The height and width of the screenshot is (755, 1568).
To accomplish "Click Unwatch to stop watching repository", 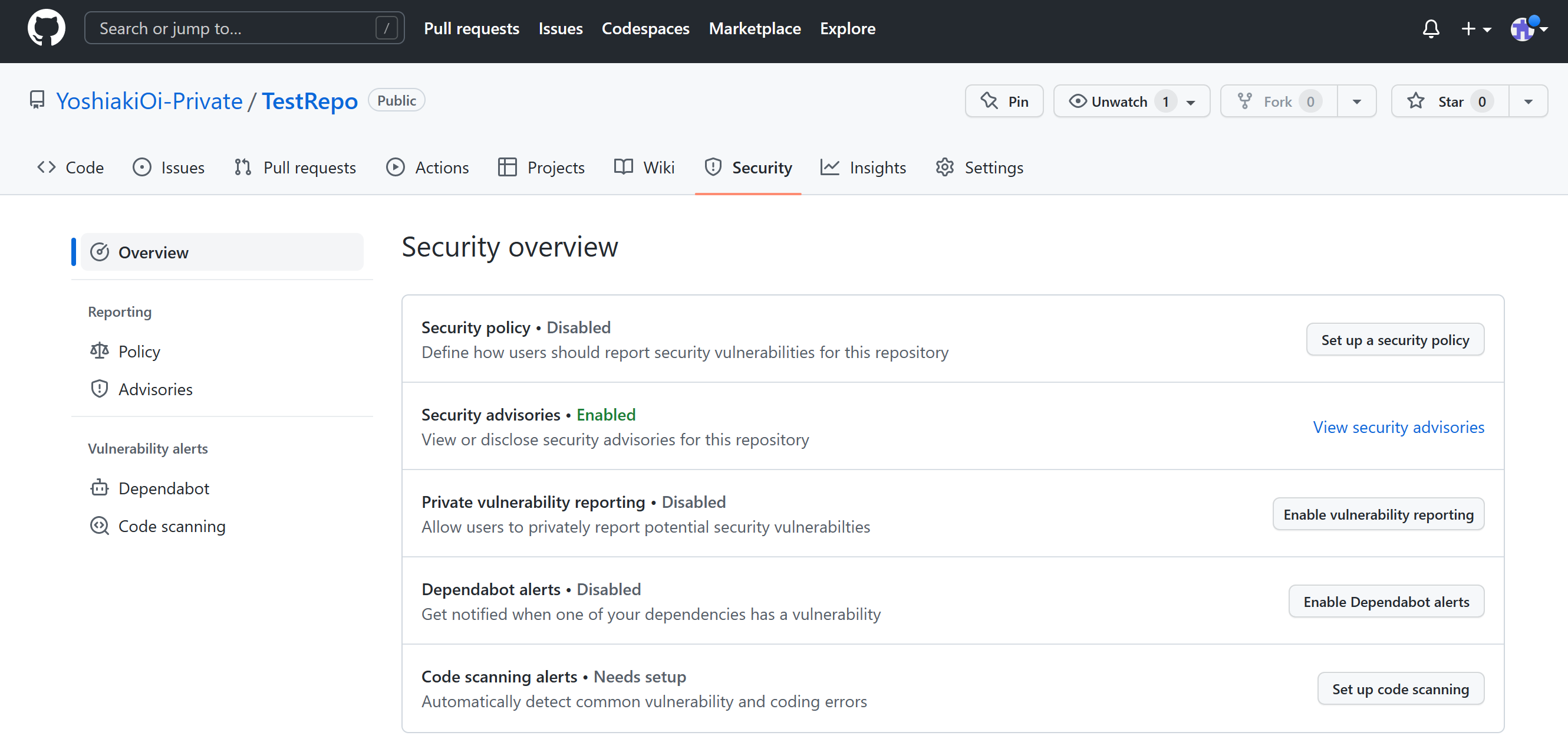I will (1120, 101).
